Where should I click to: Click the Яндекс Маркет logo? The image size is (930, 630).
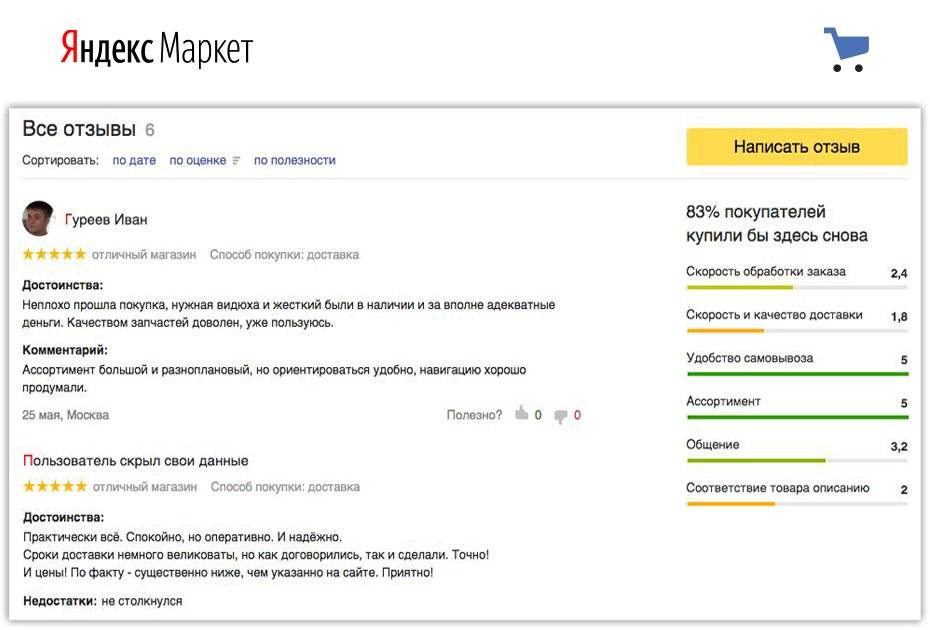pos(157,48)
